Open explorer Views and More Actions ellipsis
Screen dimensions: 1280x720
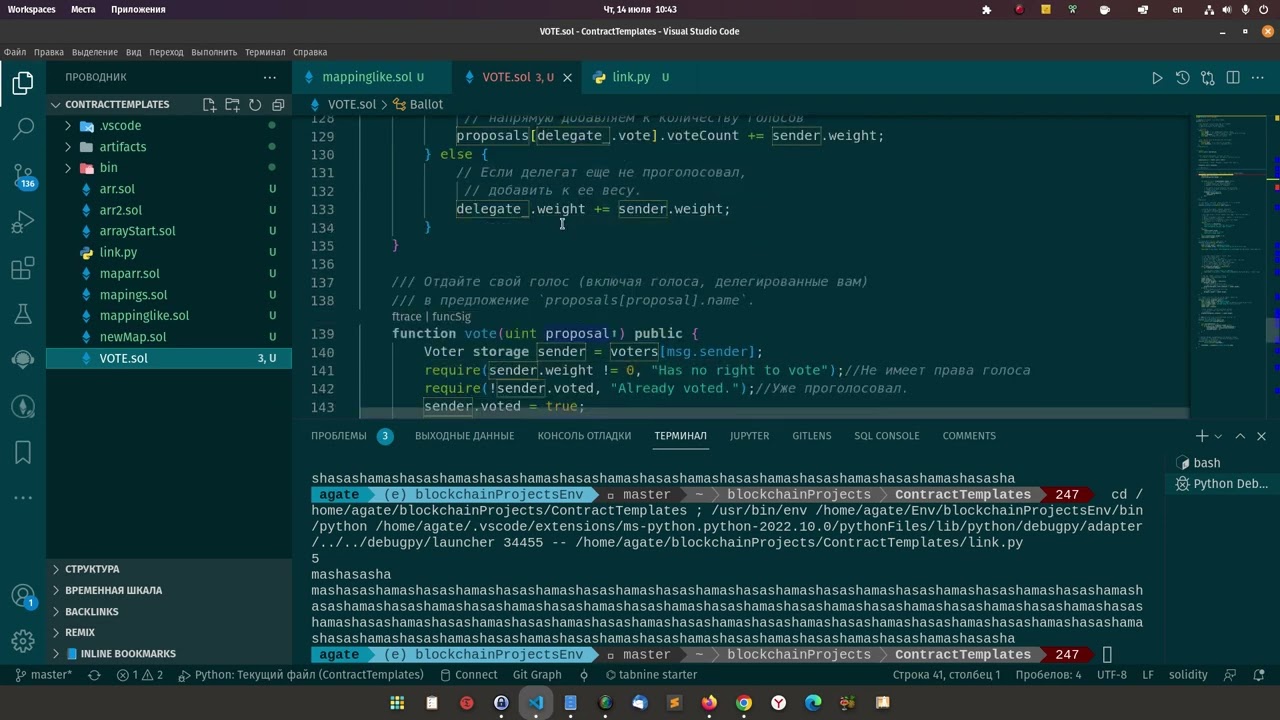point(269,77)
